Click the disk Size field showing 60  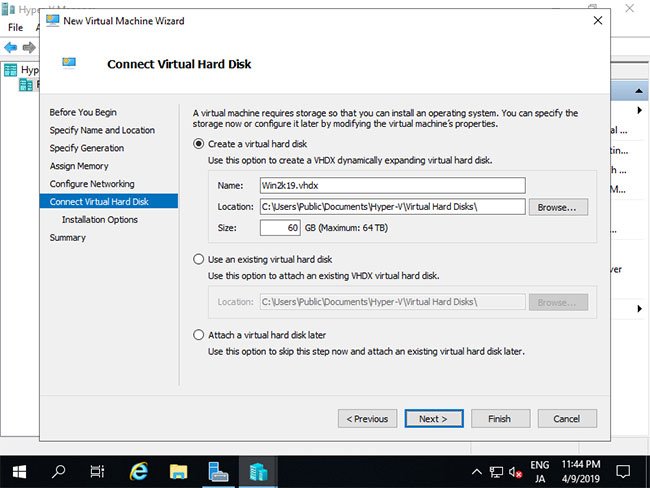280,228
